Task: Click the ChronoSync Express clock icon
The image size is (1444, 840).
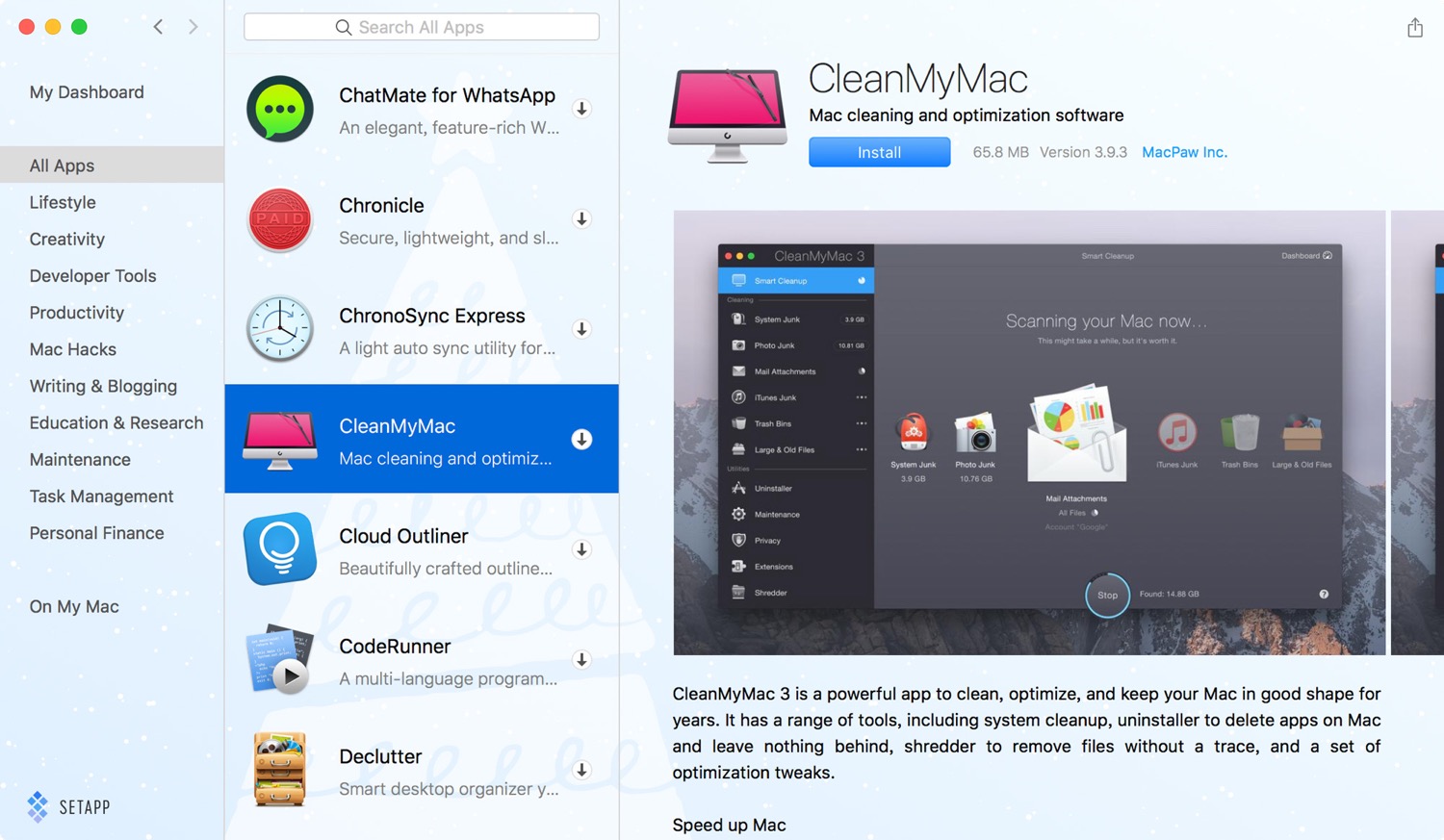Action: [280, 329]
